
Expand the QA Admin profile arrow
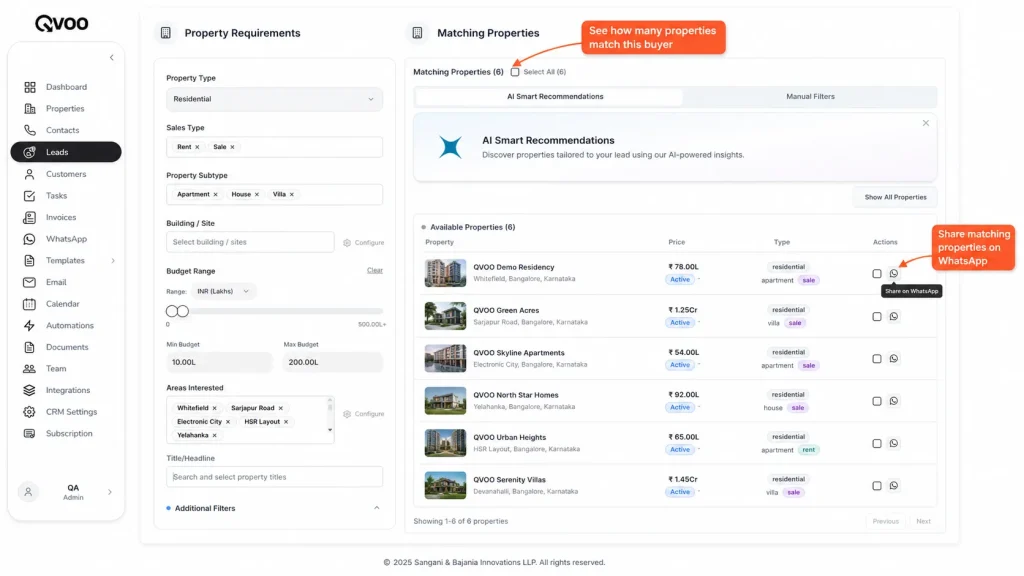pyautogui.click(x=110, y=492)
